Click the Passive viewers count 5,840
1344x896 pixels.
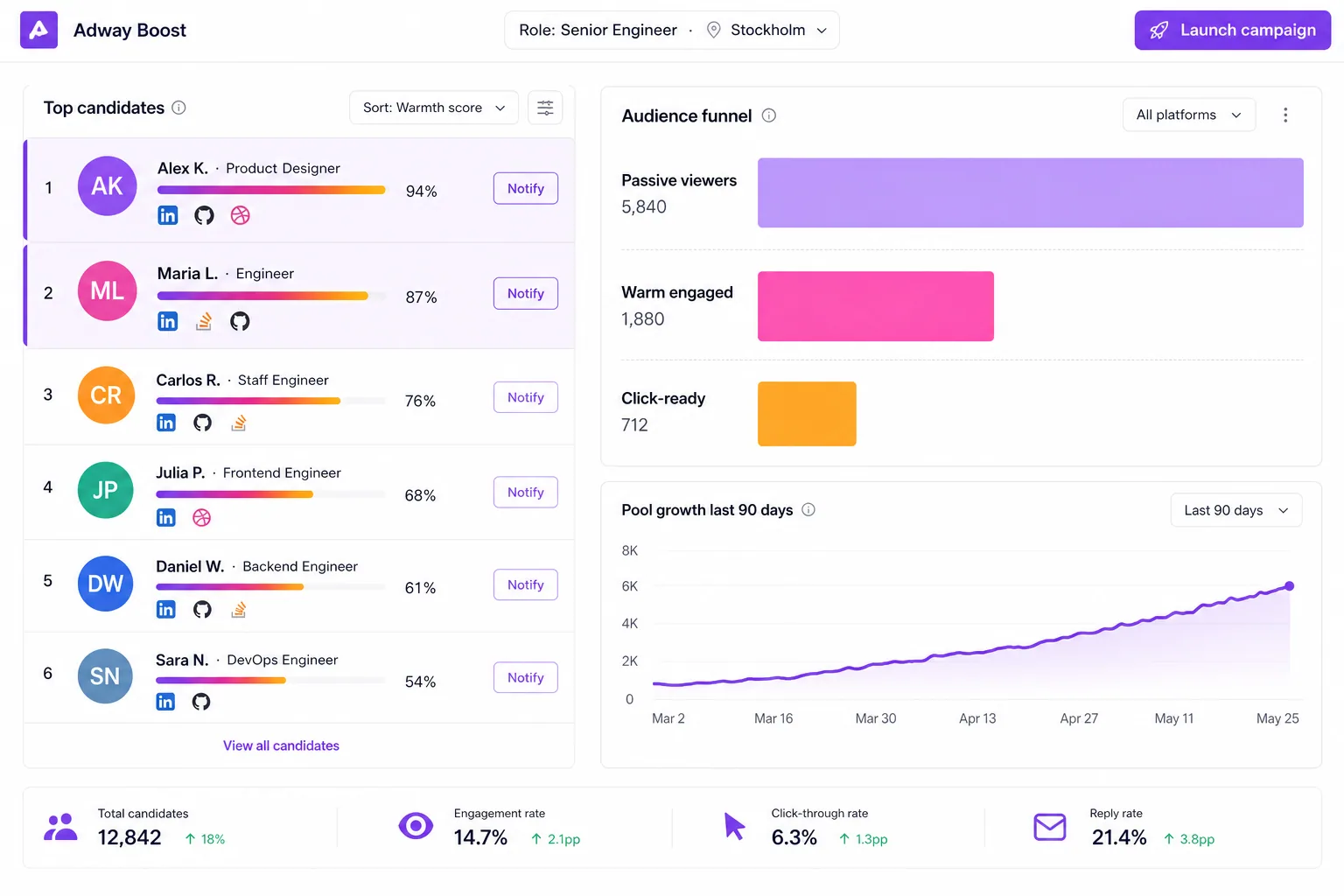[x=644, y=207]
